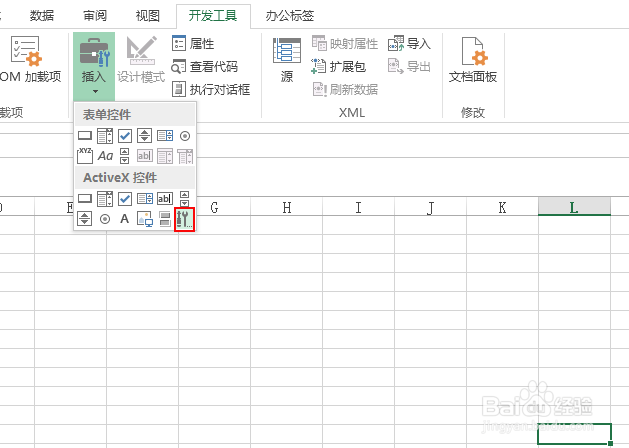Viewport: 629px width, 448px height.
Task: Insert an ActiveX Check Box
Action: (125, 199)
